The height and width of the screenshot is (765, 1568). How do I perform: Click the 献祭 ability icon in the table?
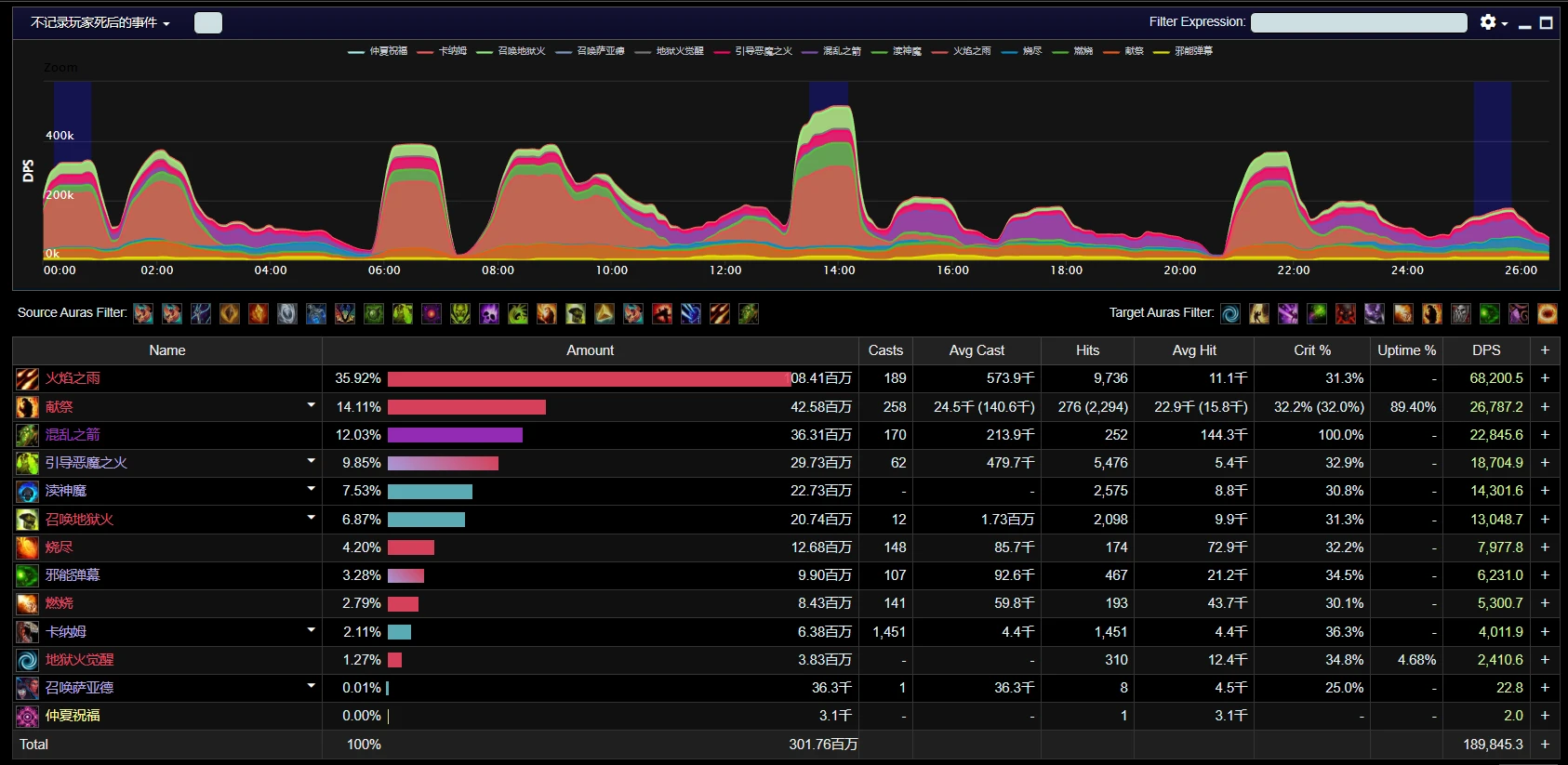click(x=27, y=407)
